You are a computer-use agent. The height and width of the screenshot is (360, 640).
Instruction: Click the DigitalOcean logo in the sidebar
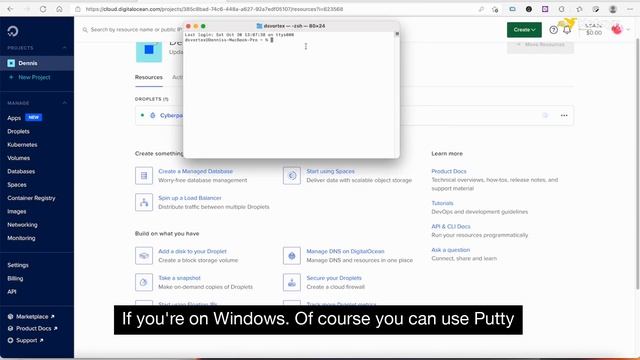pos(13,31)
